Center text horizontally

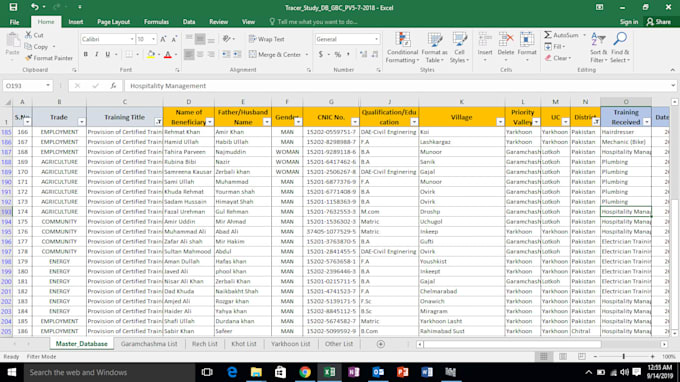click(200, 54)
